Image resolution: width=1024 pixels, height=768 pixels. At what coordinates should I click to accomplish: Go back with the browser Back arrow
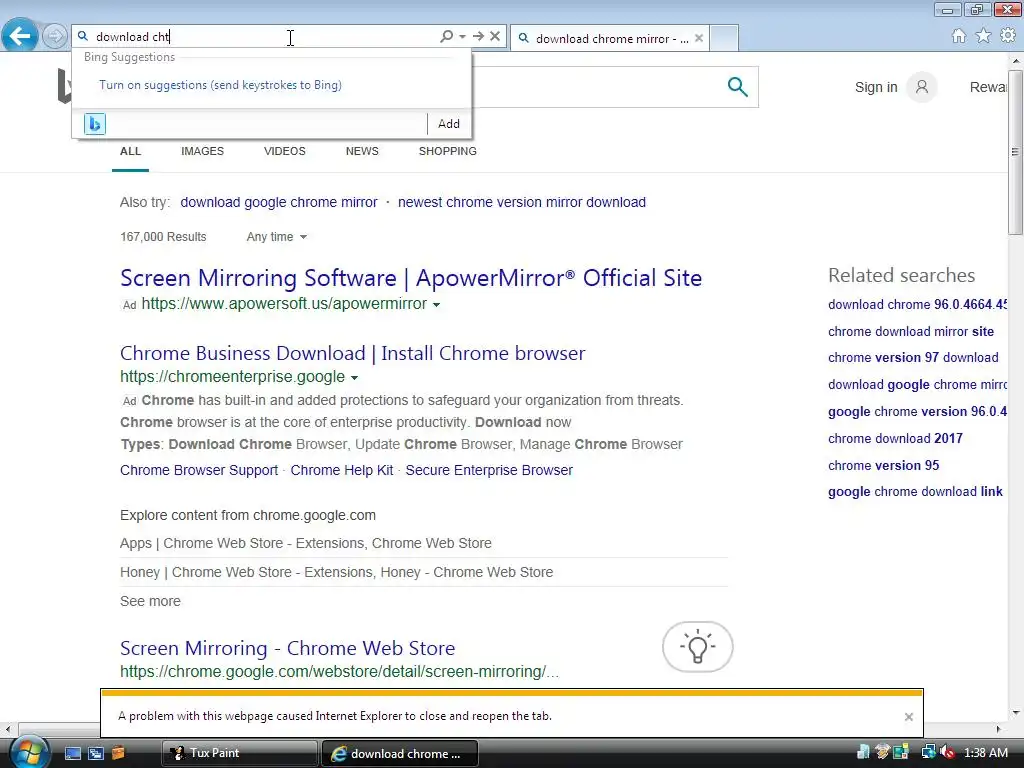[x=20, y=35]
